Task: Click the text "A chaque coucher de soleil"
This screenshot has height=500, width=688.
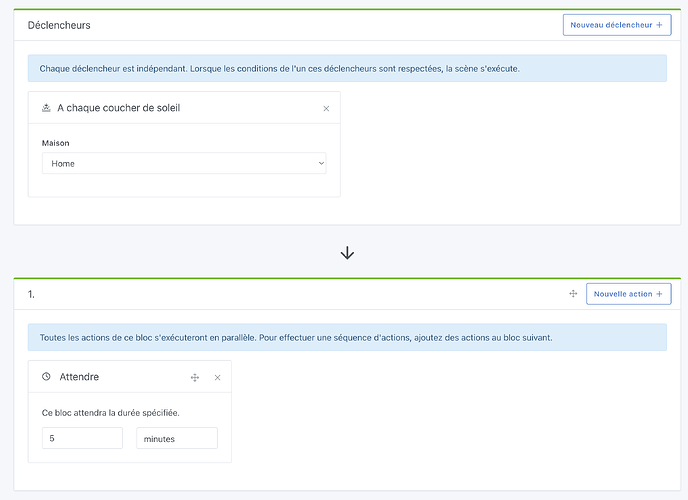Action: pyautogui.click(x=118, y=108)
